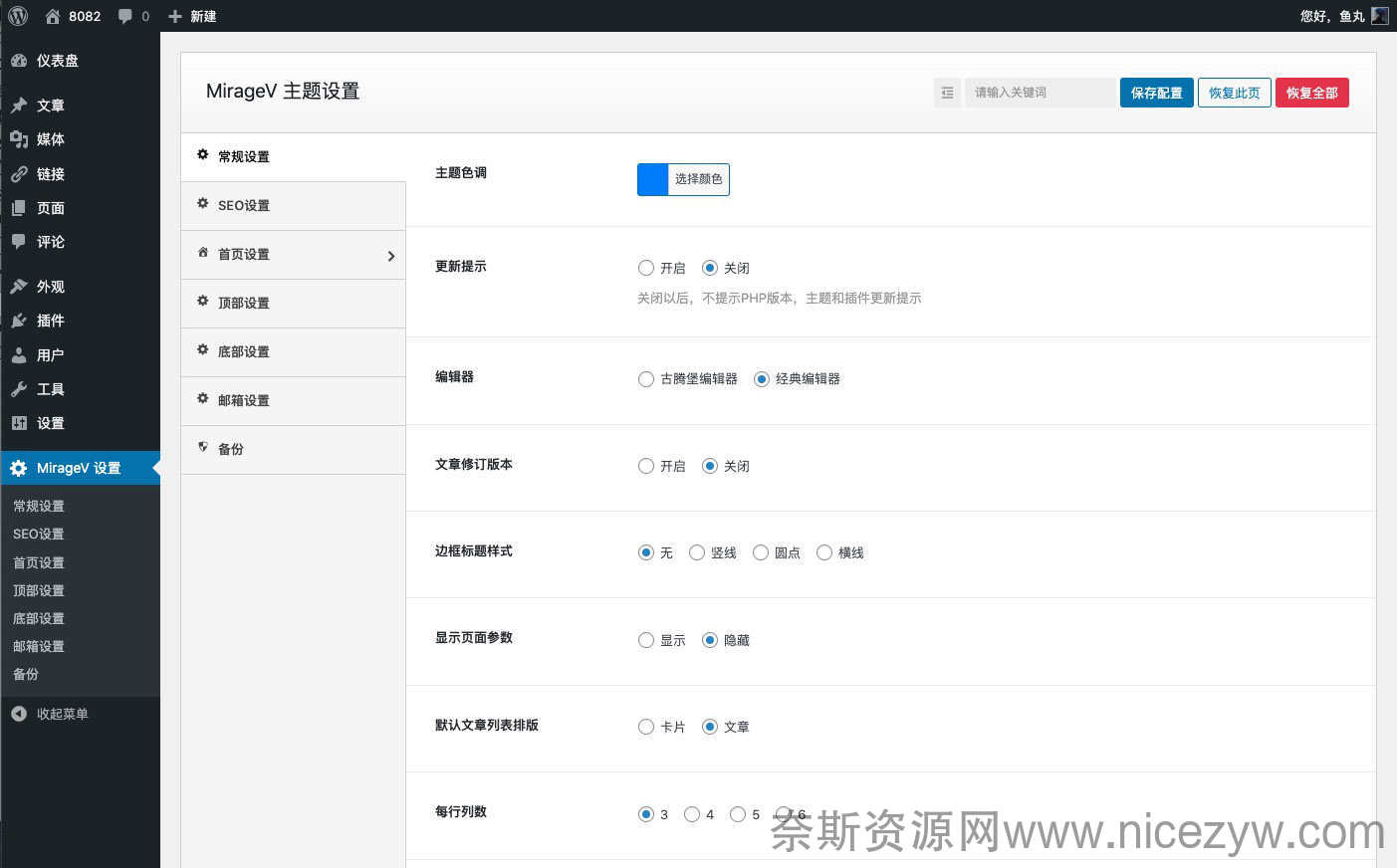
Task: Choose 横线 for 边框标题样式
Action: [x=823, y=552]
